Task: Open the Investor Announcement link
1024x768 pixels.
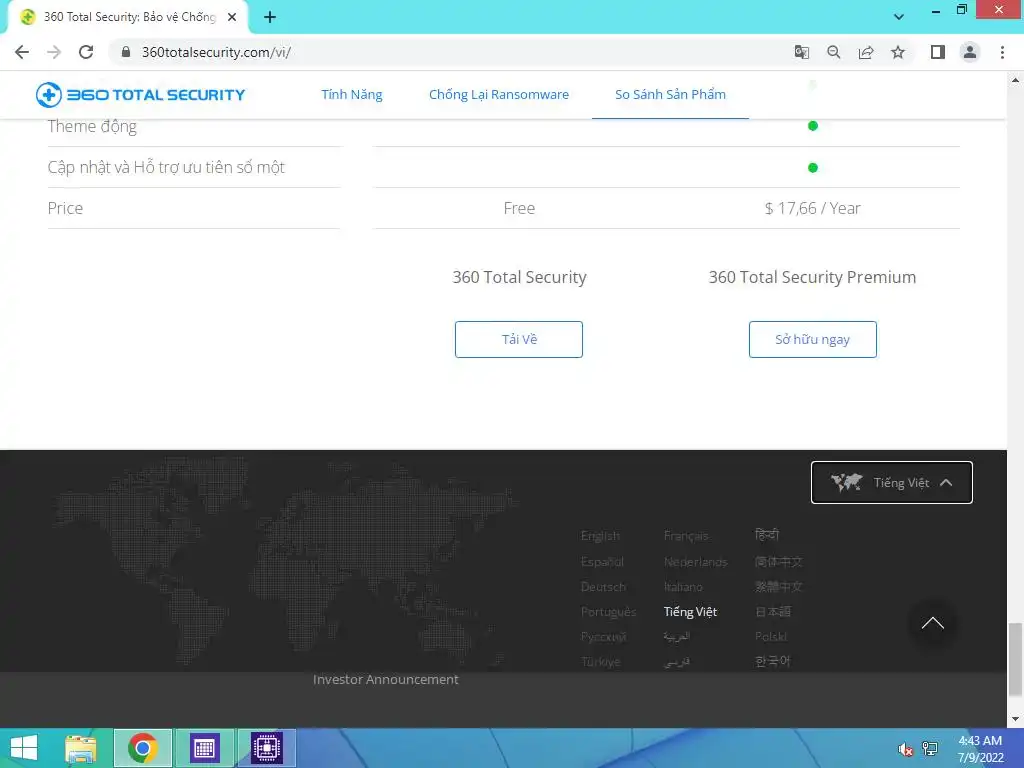Action: pyautogui.click(x=385, y=680)
